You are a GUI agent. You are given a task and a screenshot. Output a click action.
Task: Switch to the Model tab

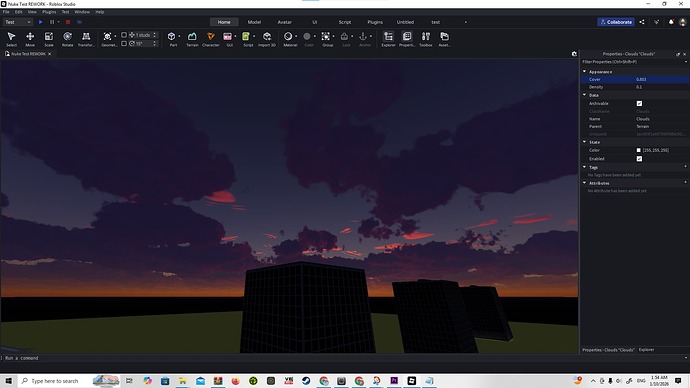254,22
